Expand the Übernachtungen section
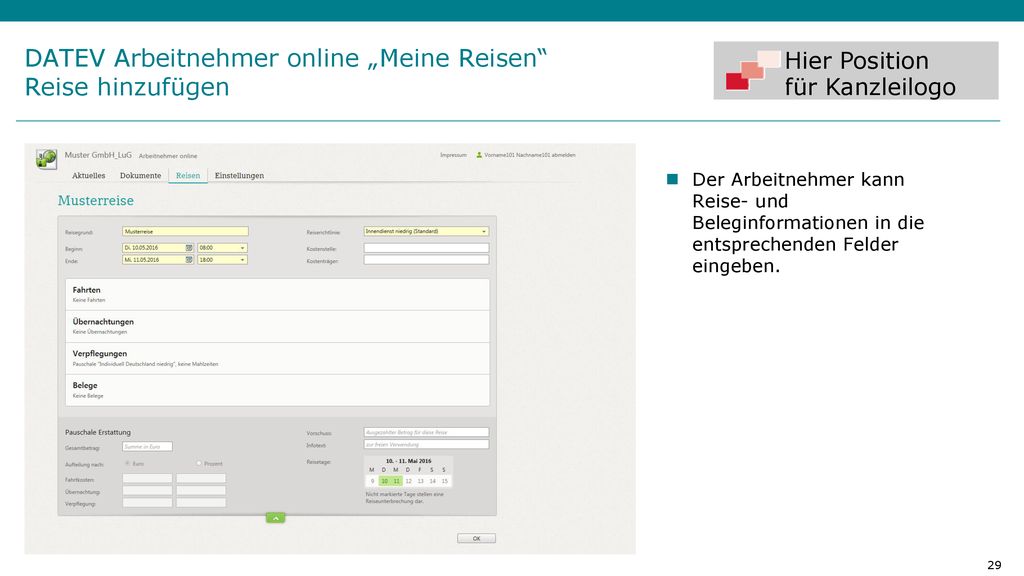Screen dimensions: 1024x576 click(278, 327)
